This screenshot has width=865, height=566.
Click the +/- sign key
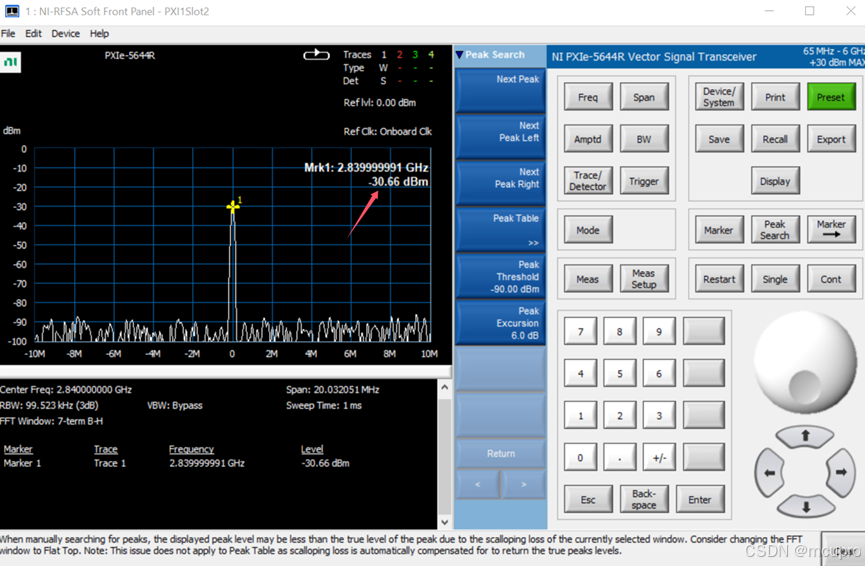(659, 457)
